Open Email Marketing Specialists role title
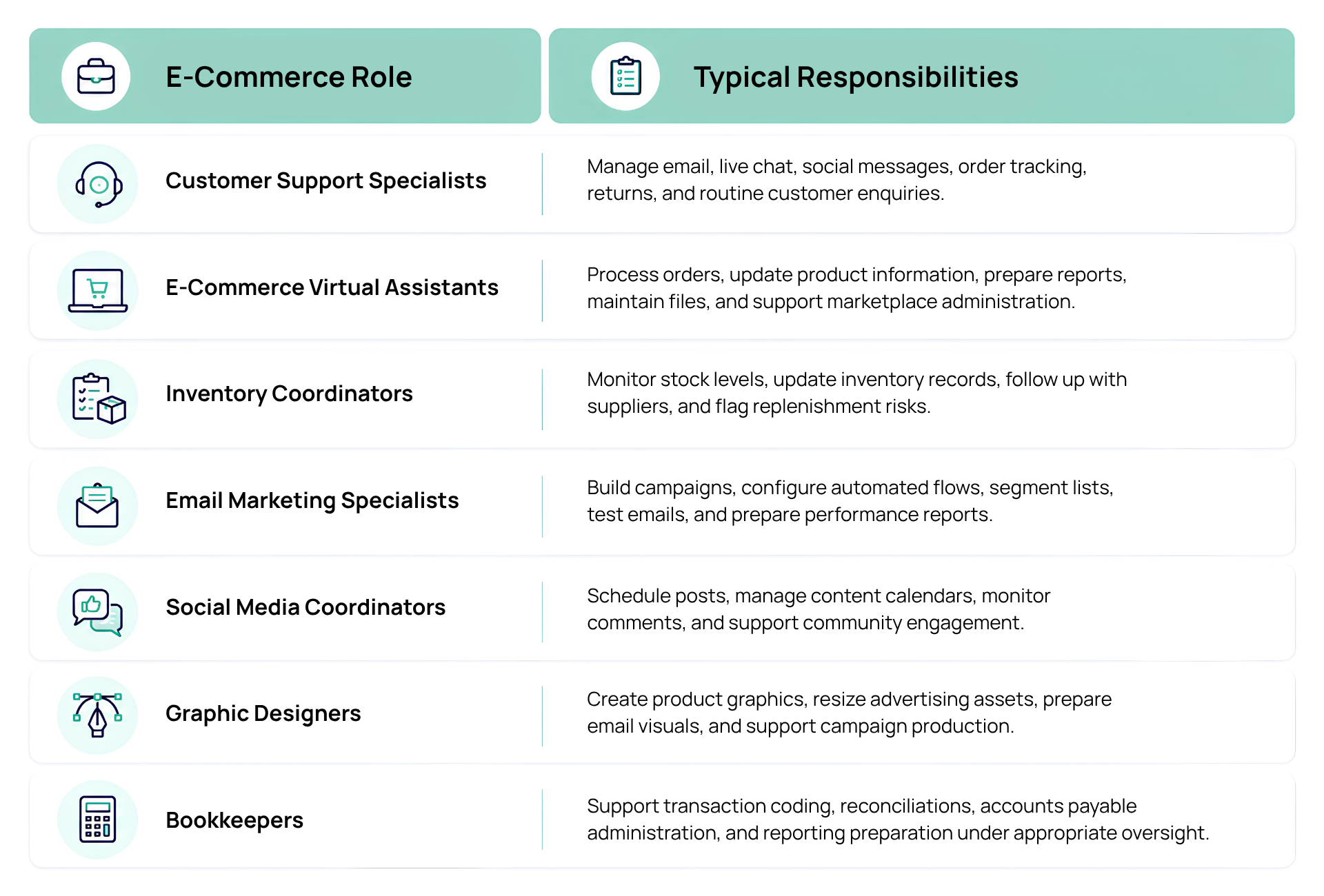 pyautogui.click(x=312, y=500)
